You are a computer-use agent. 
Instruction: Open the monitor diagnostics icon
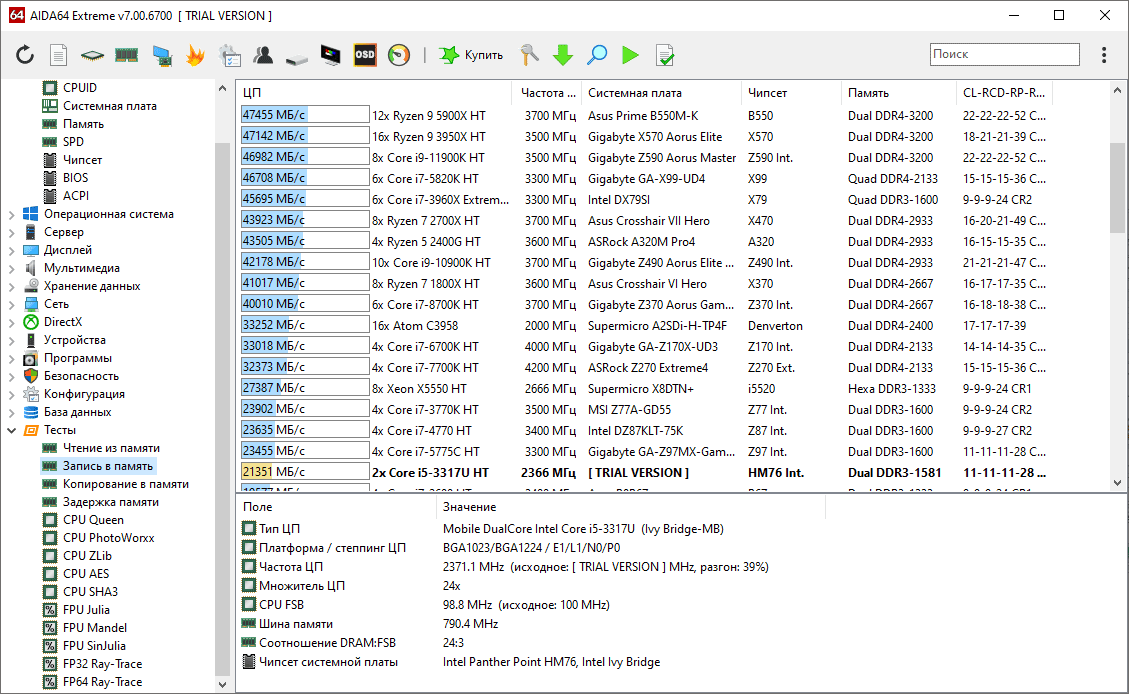pos(330,55)
